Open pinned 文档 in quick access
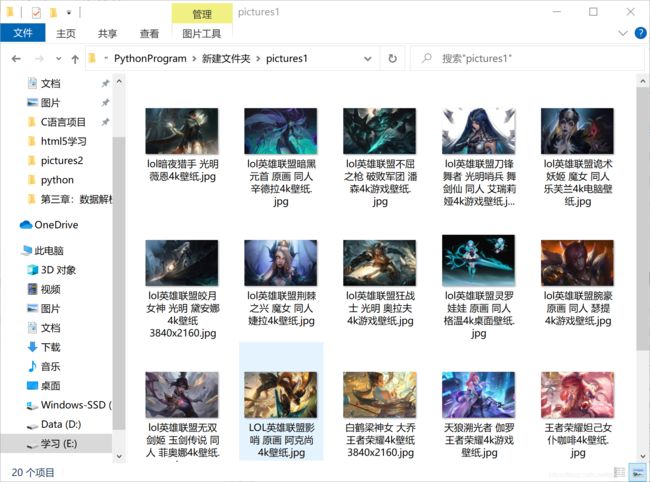 pos(51,83)
